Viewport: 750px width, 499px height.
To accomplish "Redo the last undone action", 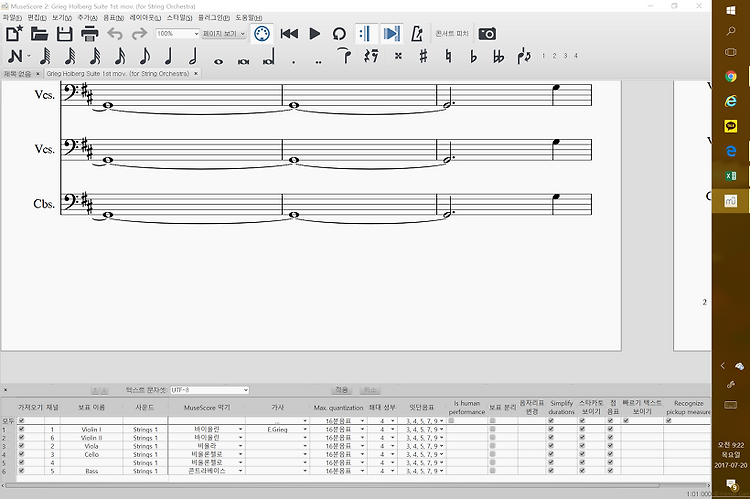I will coord(139,33).
